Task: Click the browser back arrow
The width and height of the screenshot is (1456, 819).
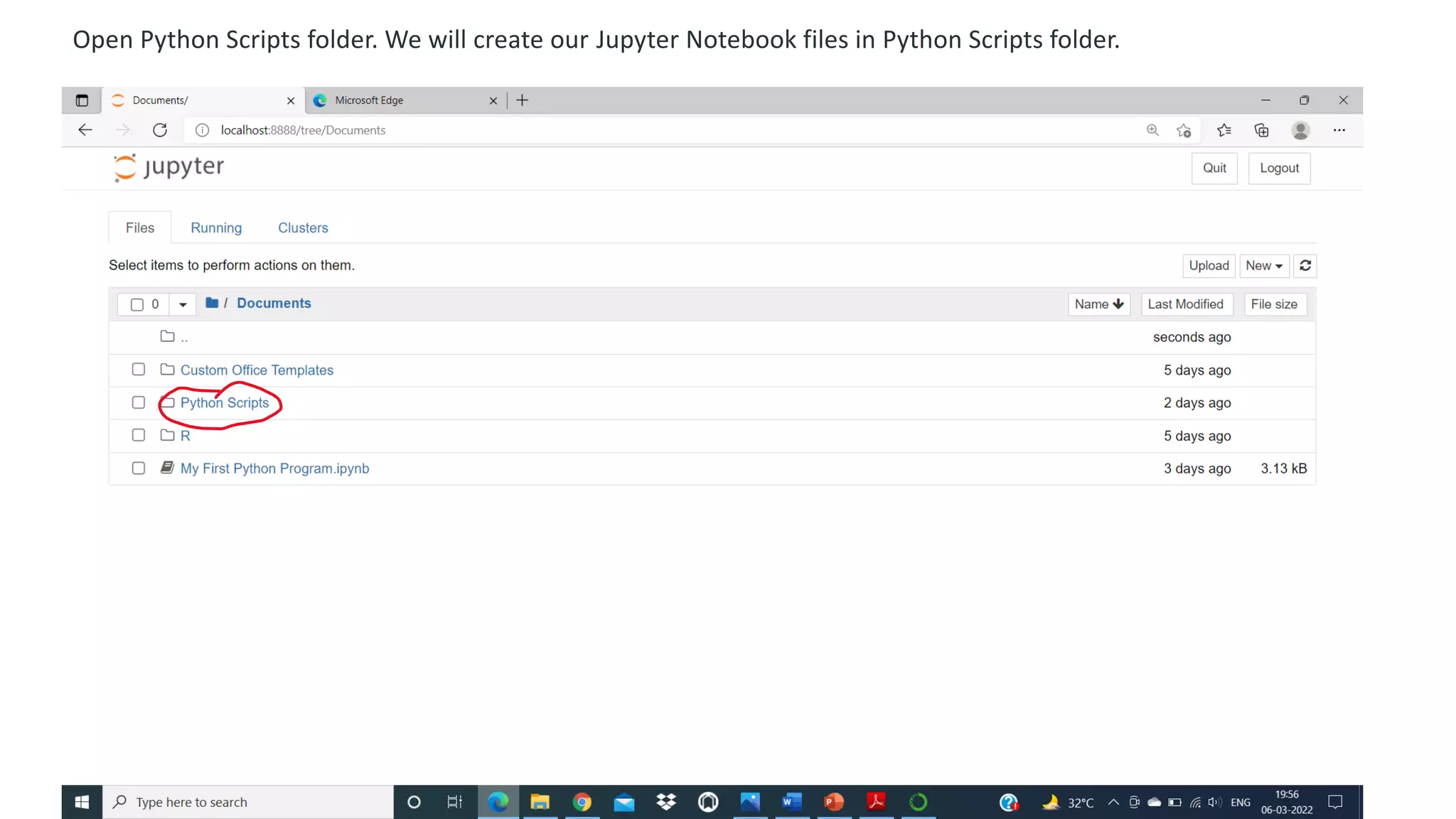Action: [85, 130]
